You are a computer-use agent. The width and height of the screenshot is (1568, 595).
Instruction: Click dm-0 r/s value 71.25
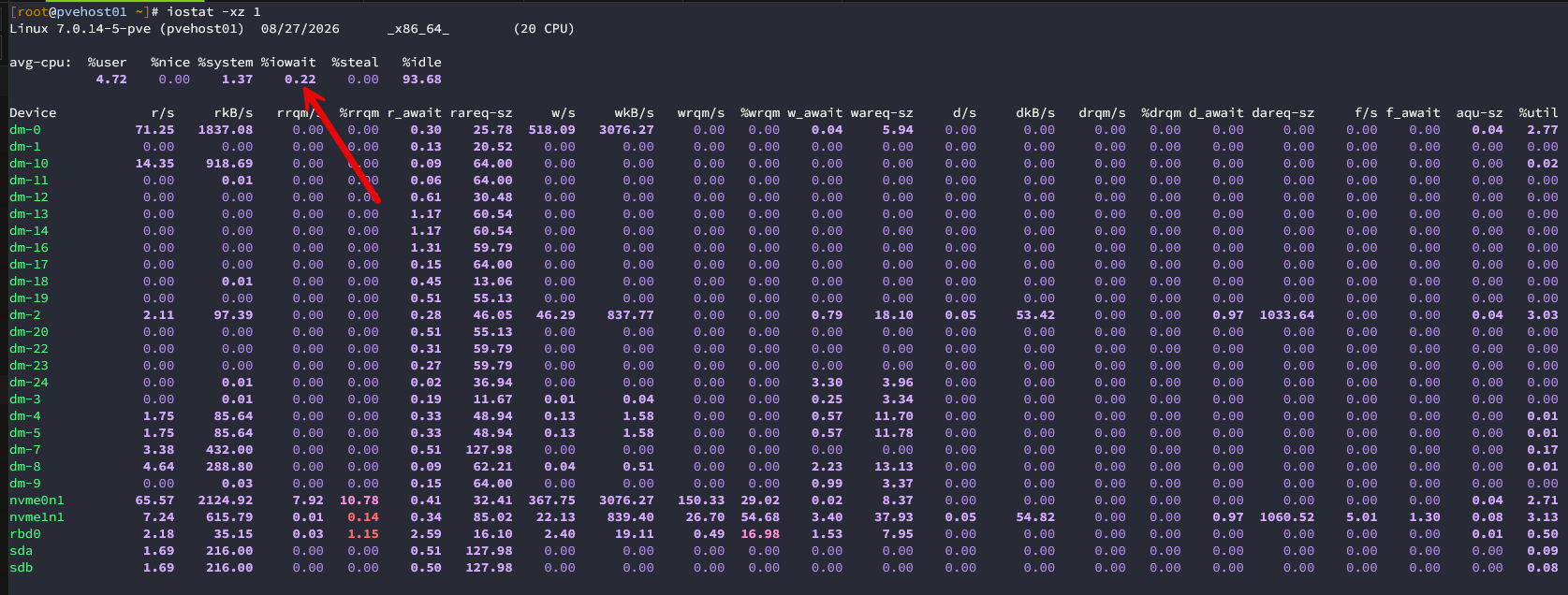coord(154,130)
